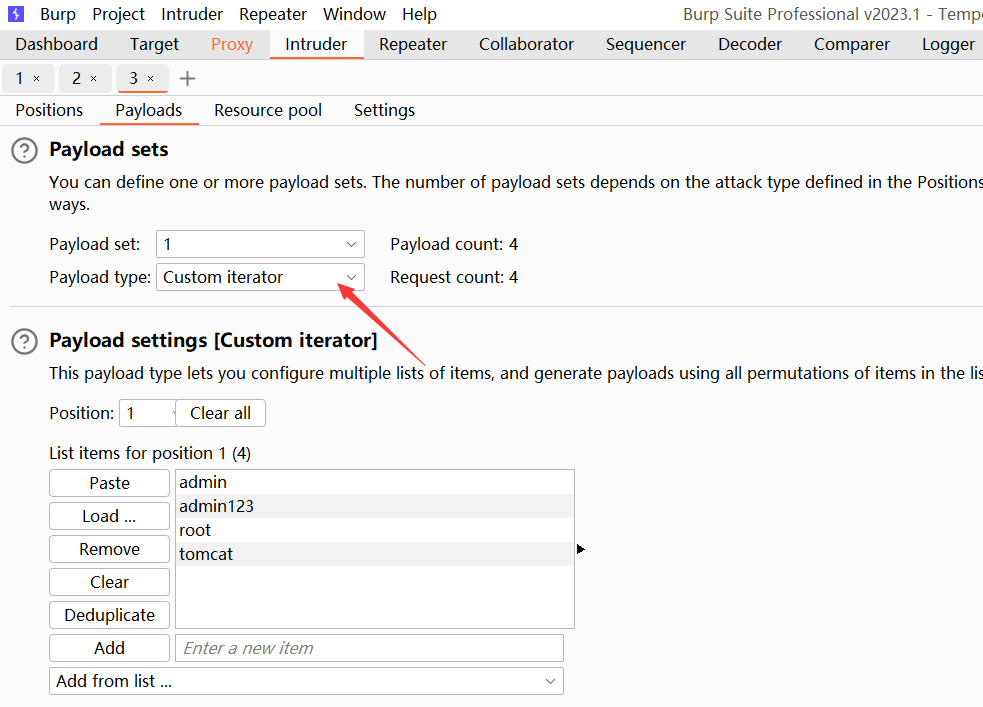This screenshot has height=707, width=983.
Task: Click the Request count: 4 text
Action: [x=454, y=278]
